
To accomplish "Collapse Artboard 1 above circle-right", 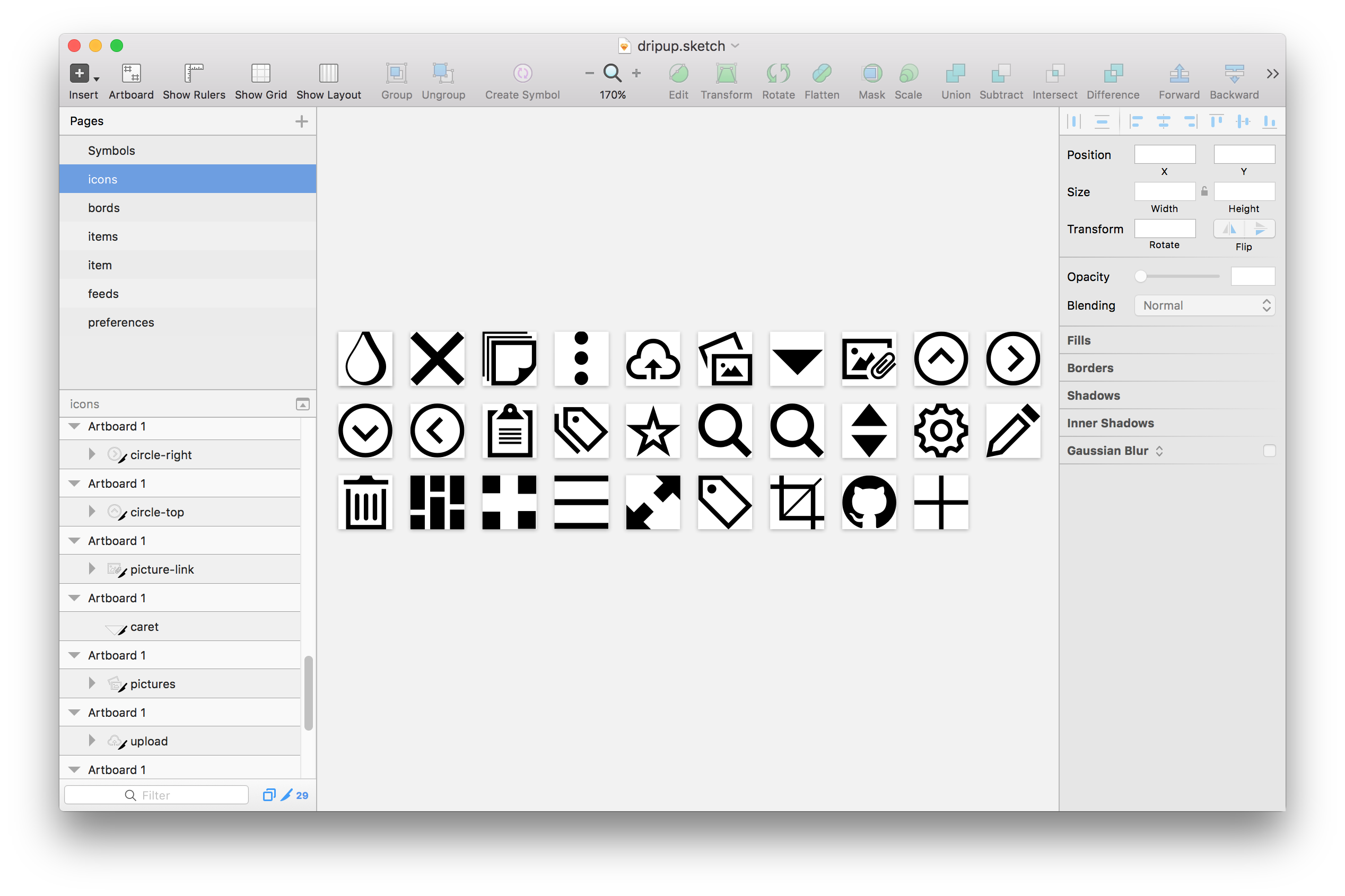I will click(74, 426).
